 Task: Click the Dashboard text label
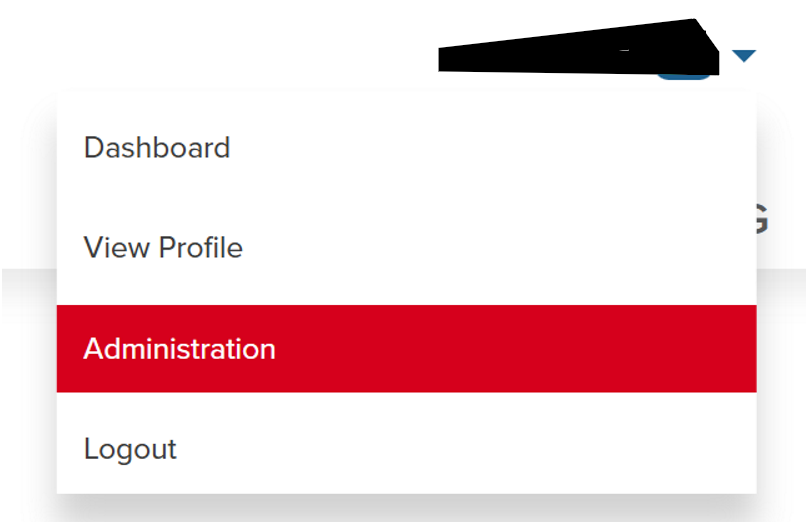[157, 148]
